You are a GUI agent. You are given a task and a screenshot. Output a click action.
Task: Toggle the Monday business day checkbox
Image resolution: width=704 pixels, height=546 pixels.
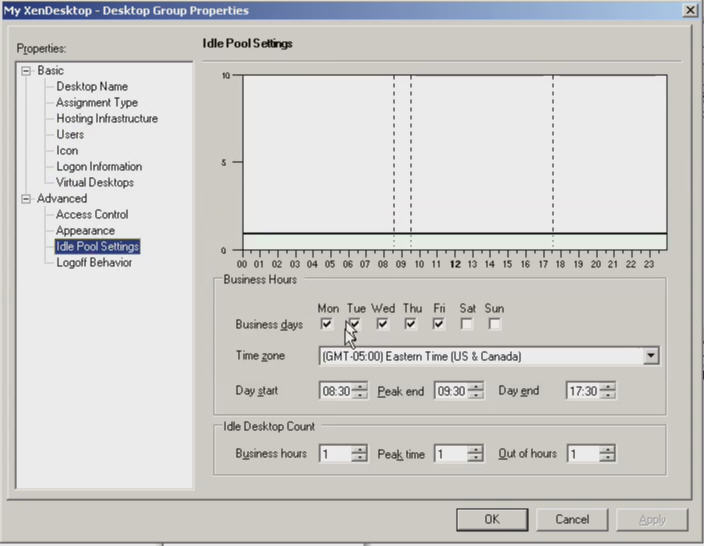pyautogui.click(x=327, y=324)
